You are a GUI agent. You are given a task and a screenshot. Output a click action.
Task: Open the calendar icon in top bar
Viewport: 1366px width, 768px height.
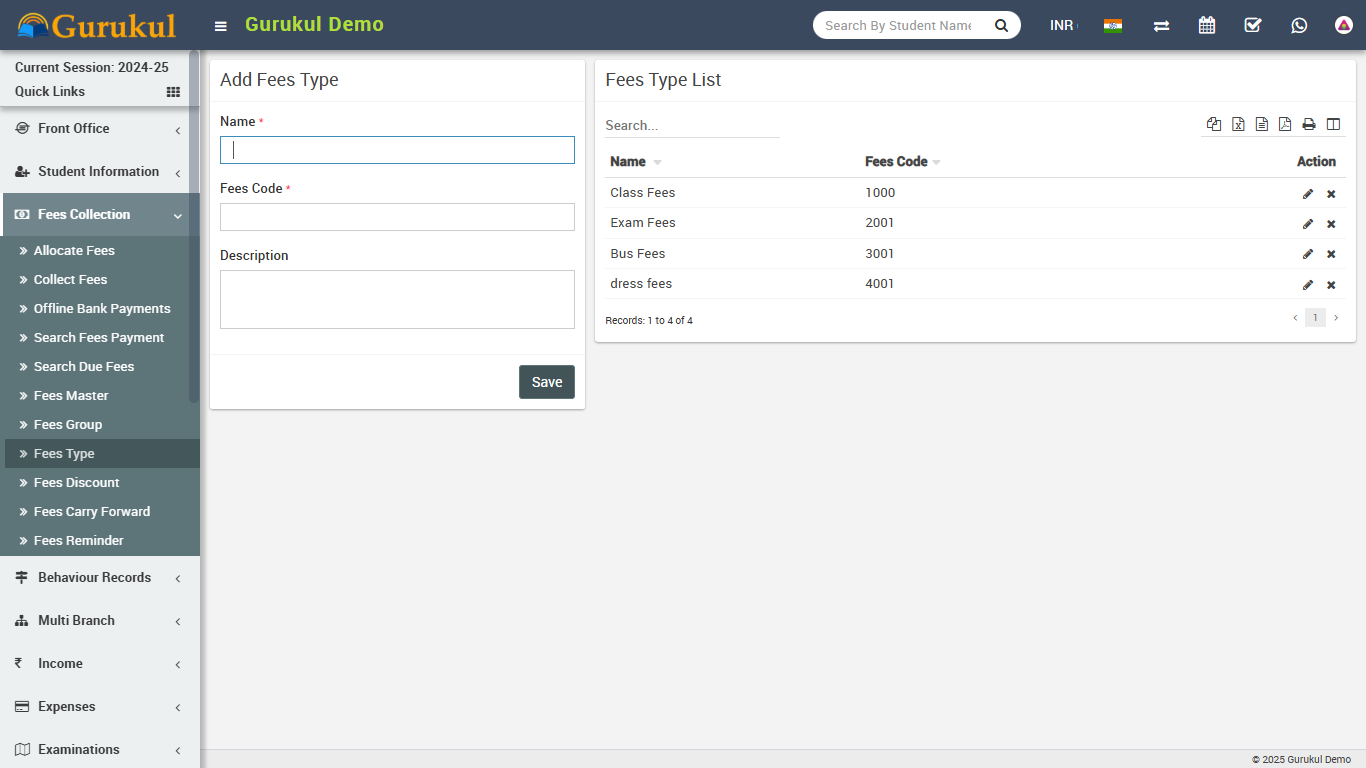[1207, 25]
